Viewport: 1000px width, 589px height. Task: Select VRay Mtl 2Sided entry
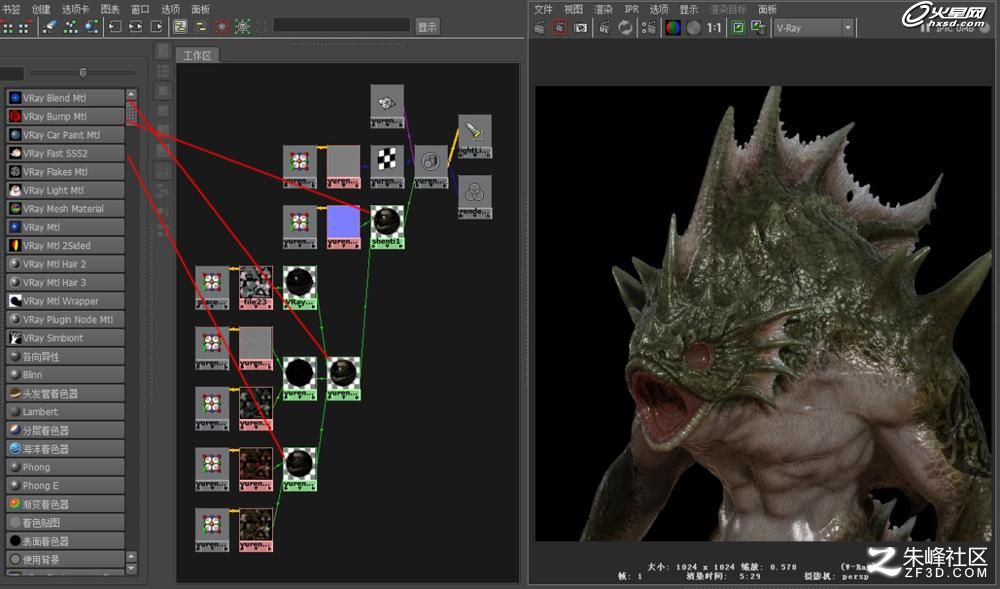[x=65, y=245]
